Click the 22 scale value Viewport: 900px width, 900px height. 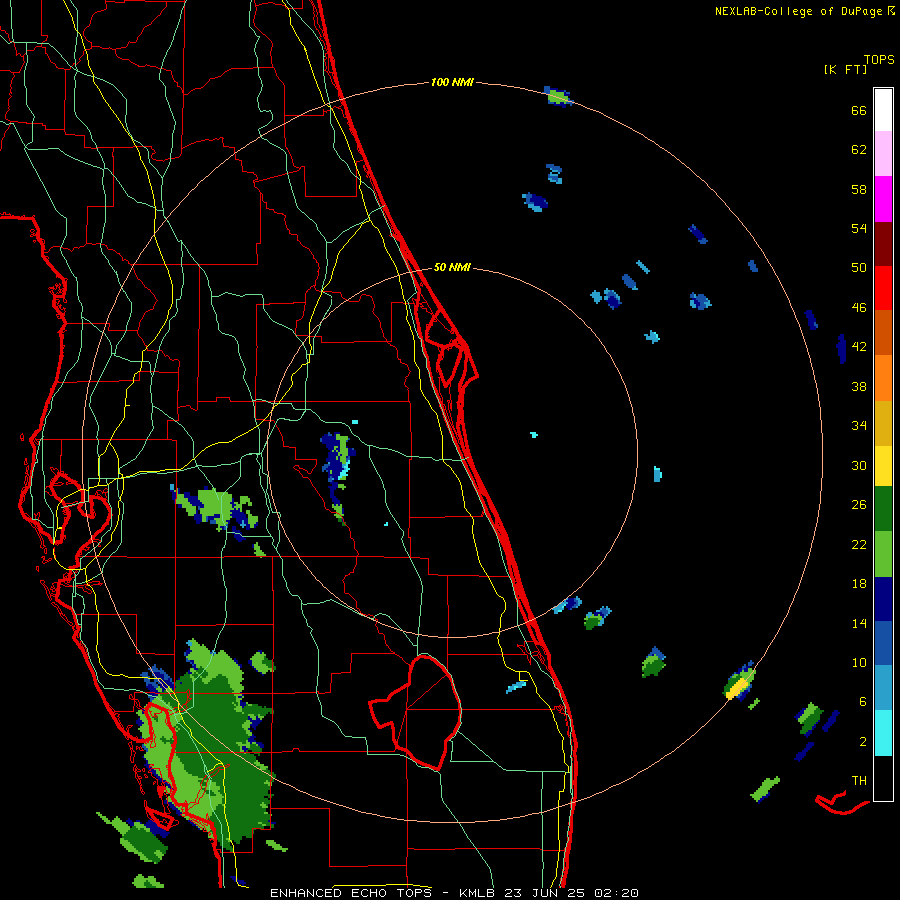859,544
